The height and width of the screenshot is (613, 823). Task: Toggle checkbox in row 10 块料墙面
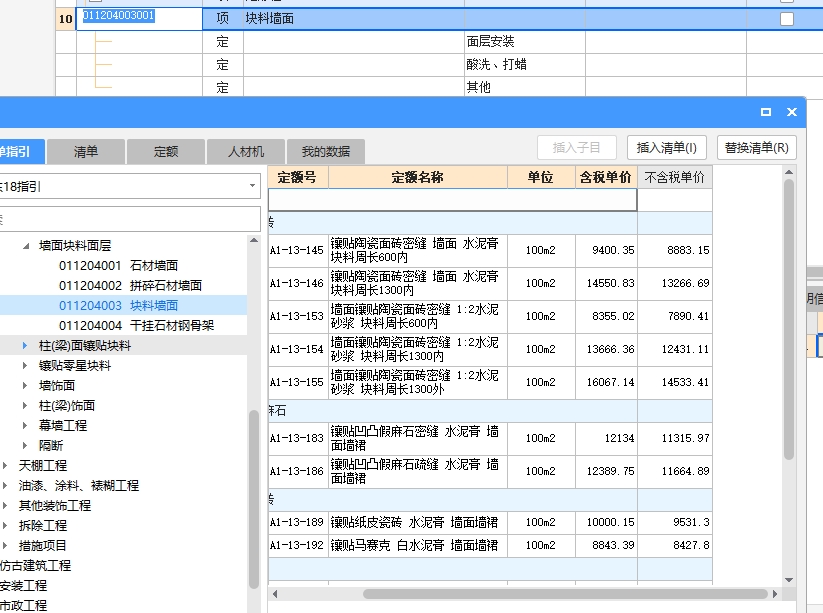point(787,19)
